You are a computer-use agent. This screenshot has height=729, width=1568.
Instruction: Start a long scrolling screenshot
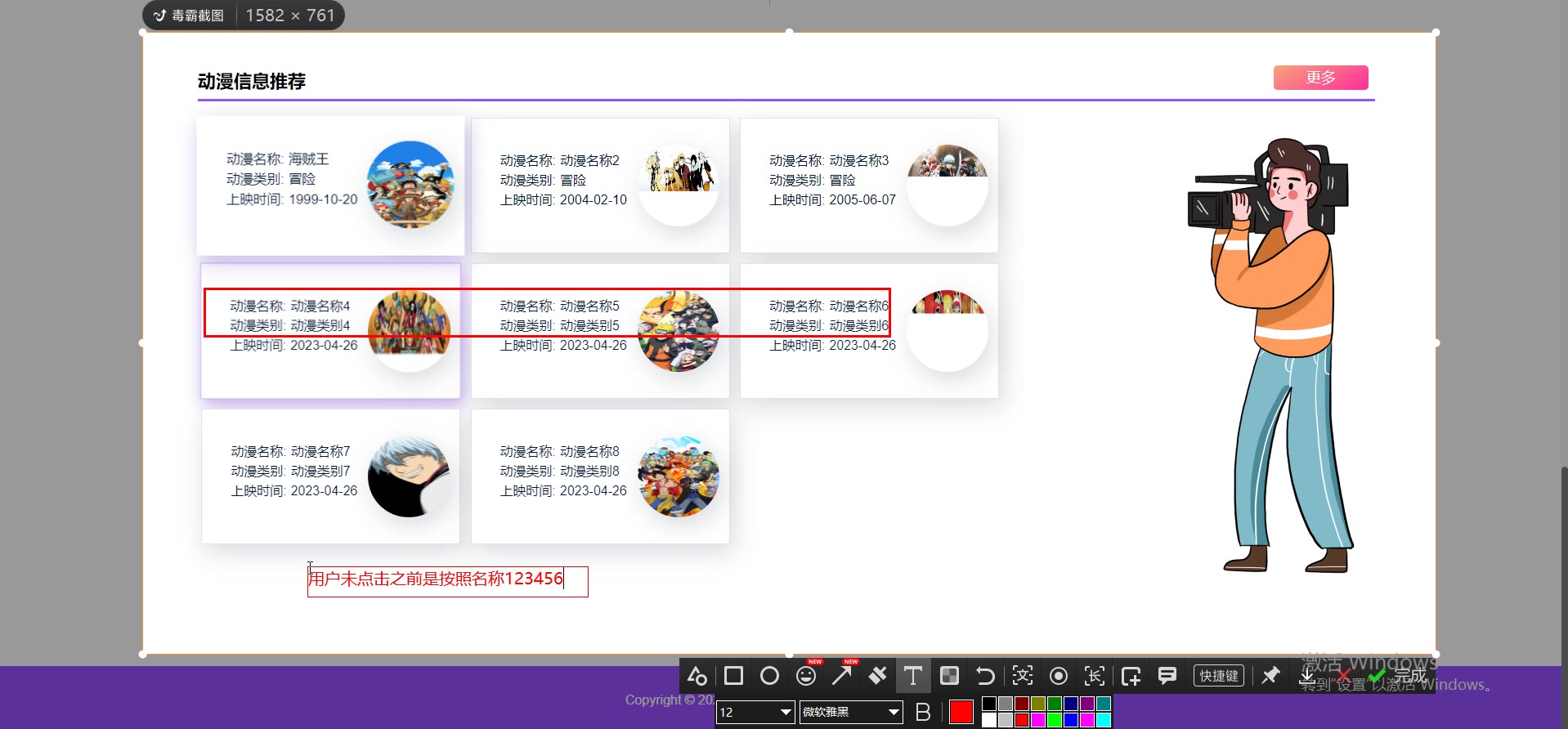1094,676
